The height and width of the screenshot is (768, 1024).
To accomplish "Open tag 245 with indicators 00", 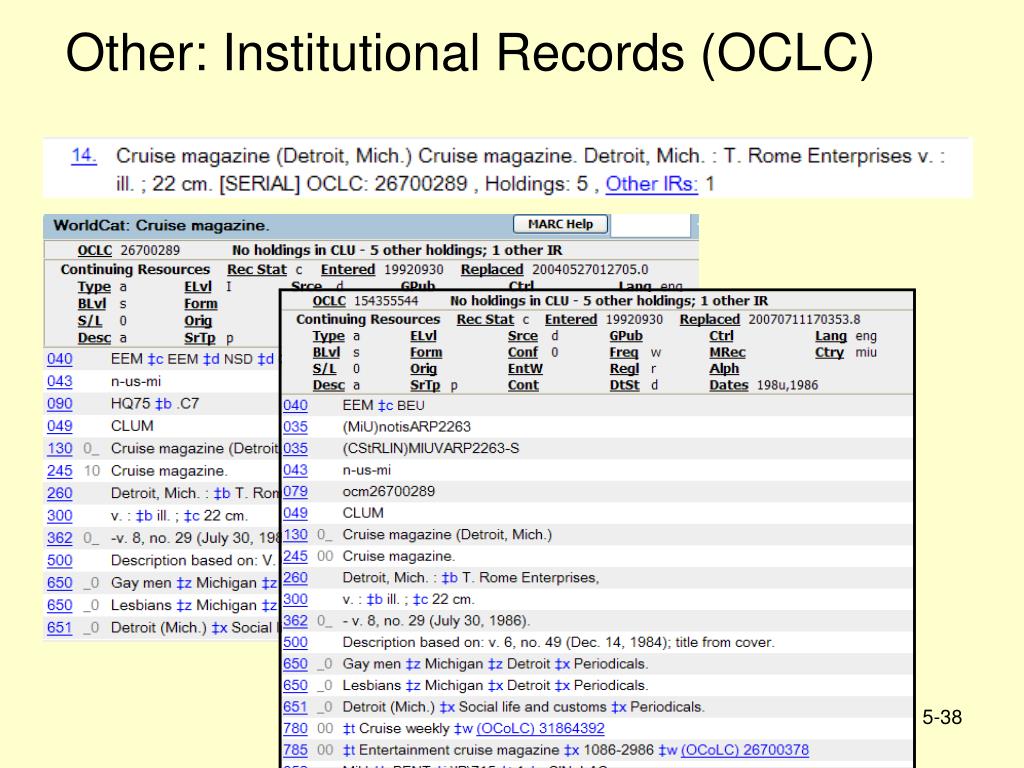I will pos(295,556).
